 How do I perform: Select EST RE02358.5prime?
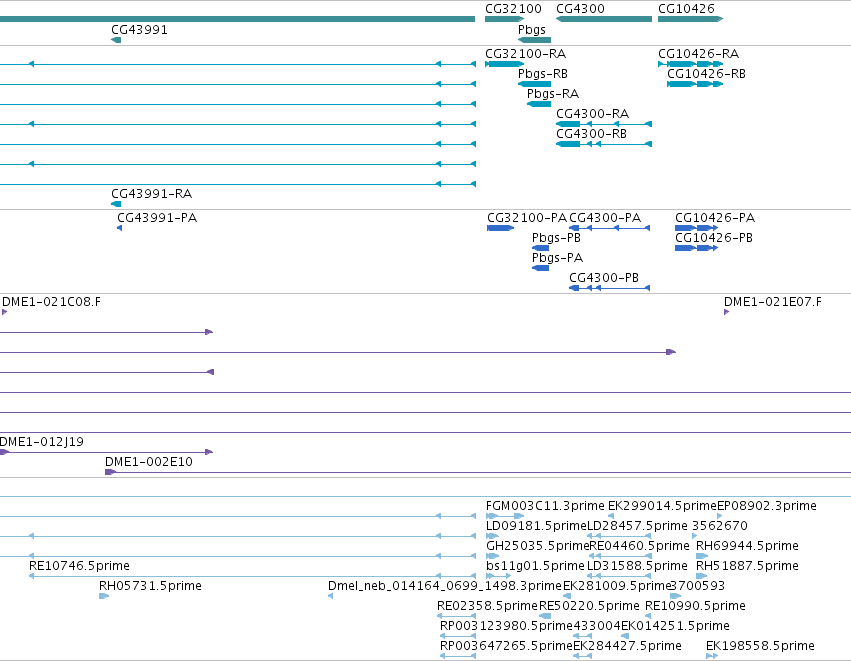(456, 616)
